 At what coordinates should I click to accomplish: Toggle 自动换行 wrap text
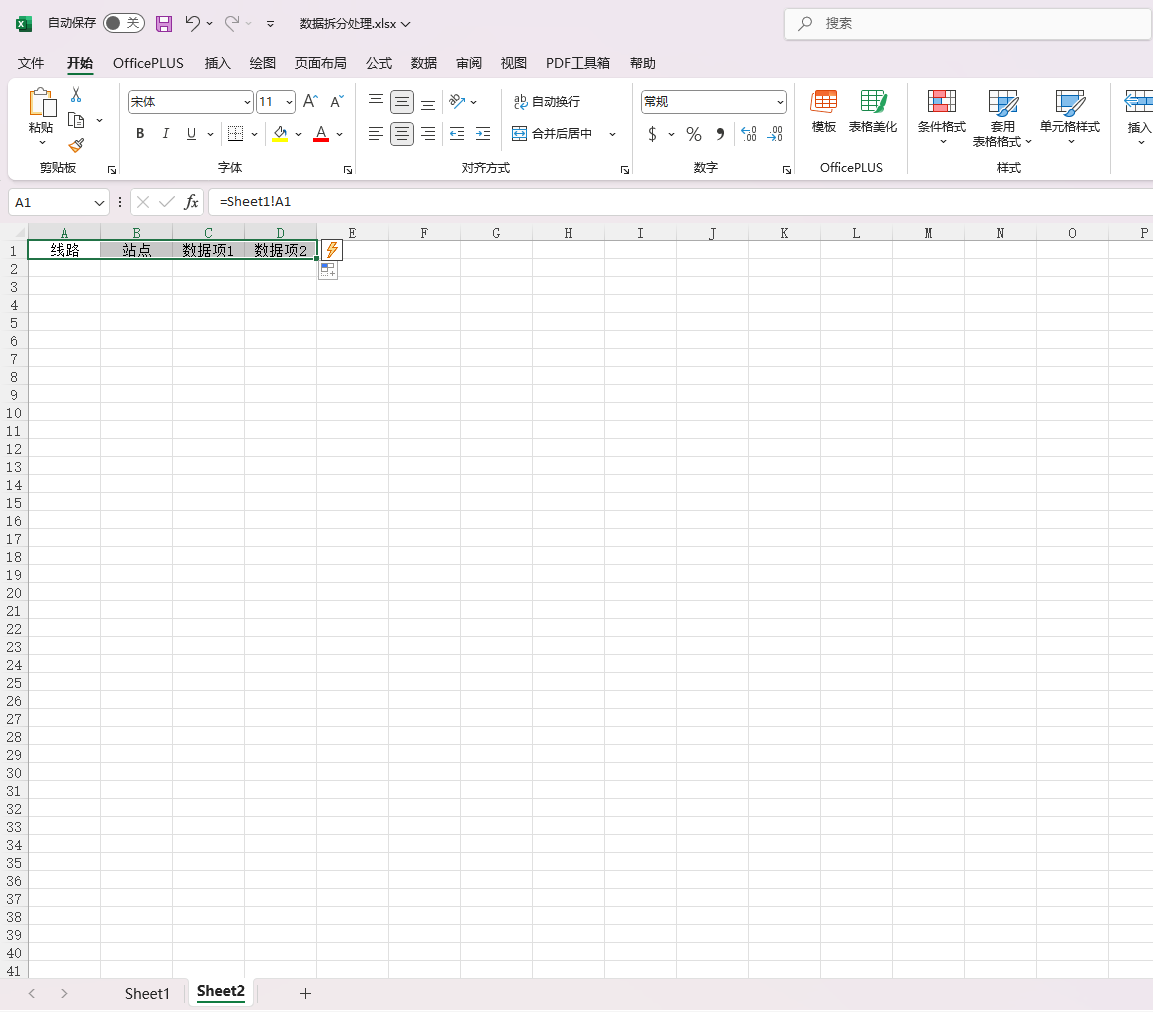546,101
